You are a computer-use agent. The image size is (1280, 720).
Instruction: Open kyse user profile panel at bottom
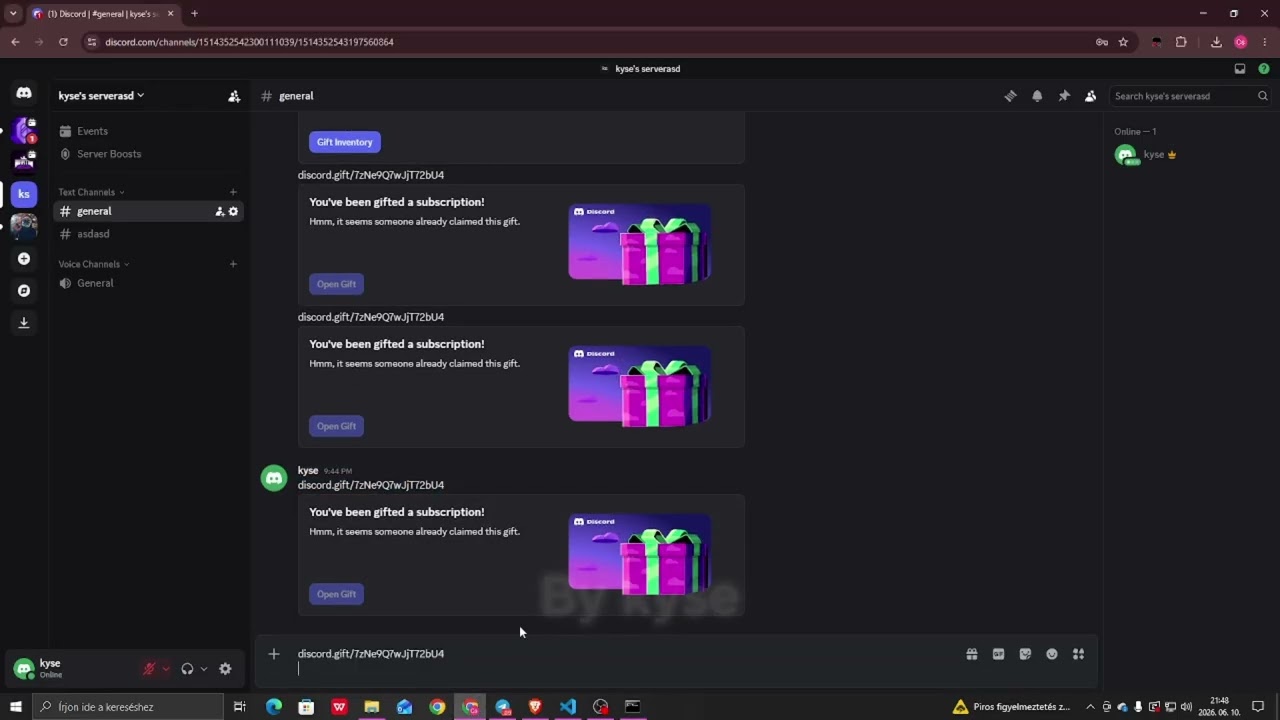coord(70,669)
